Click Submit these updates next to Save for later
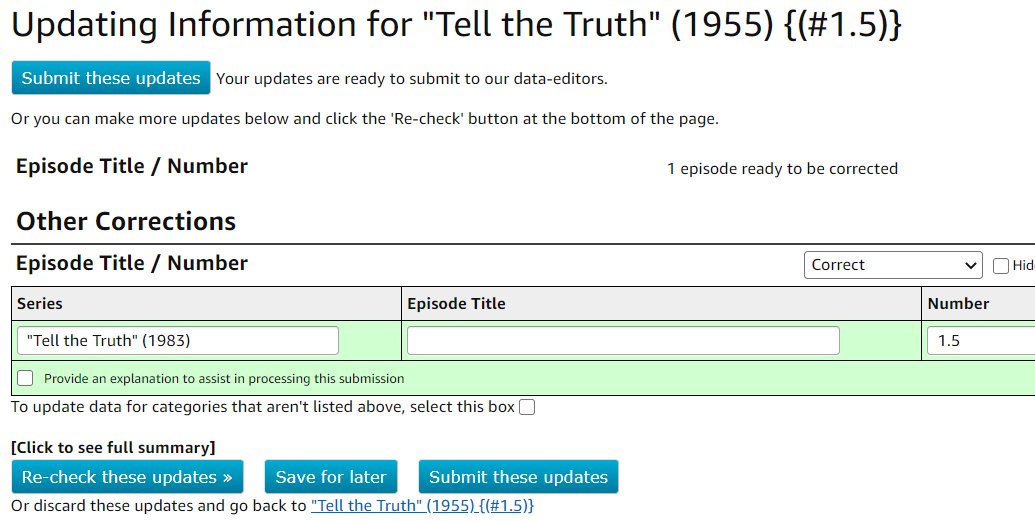Screen dimensions: 1035x522 [x=518, y=477]
